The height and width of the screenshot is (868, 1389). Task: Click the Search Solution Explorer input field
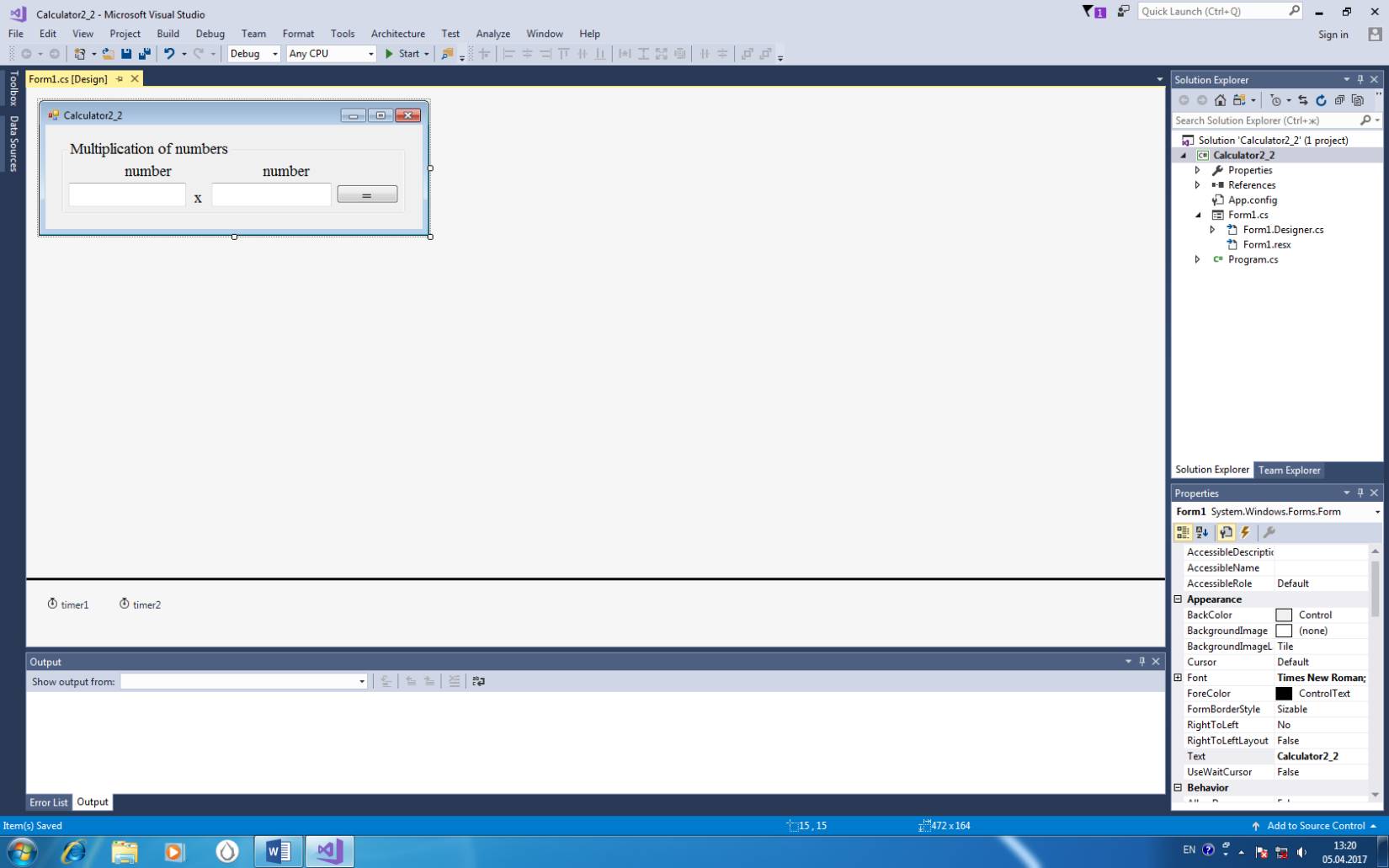[x=1265, y=120]
